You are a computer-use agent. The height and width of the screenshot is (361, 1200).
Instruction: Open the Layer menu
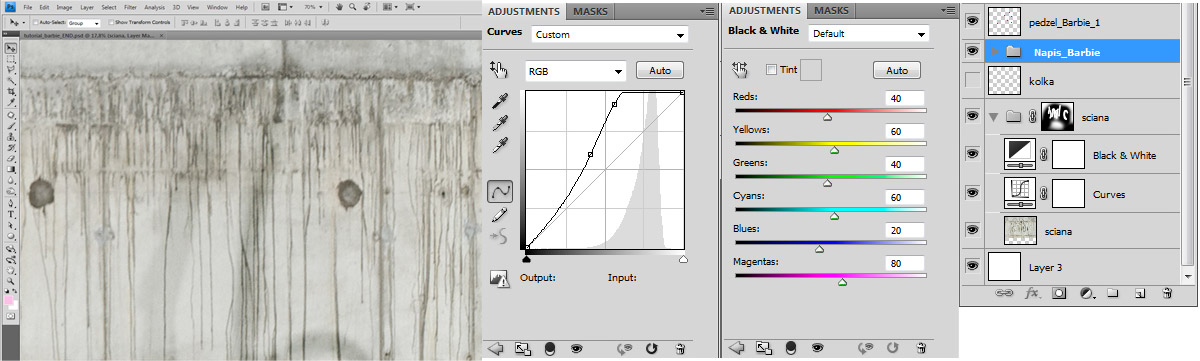[87, 7]
